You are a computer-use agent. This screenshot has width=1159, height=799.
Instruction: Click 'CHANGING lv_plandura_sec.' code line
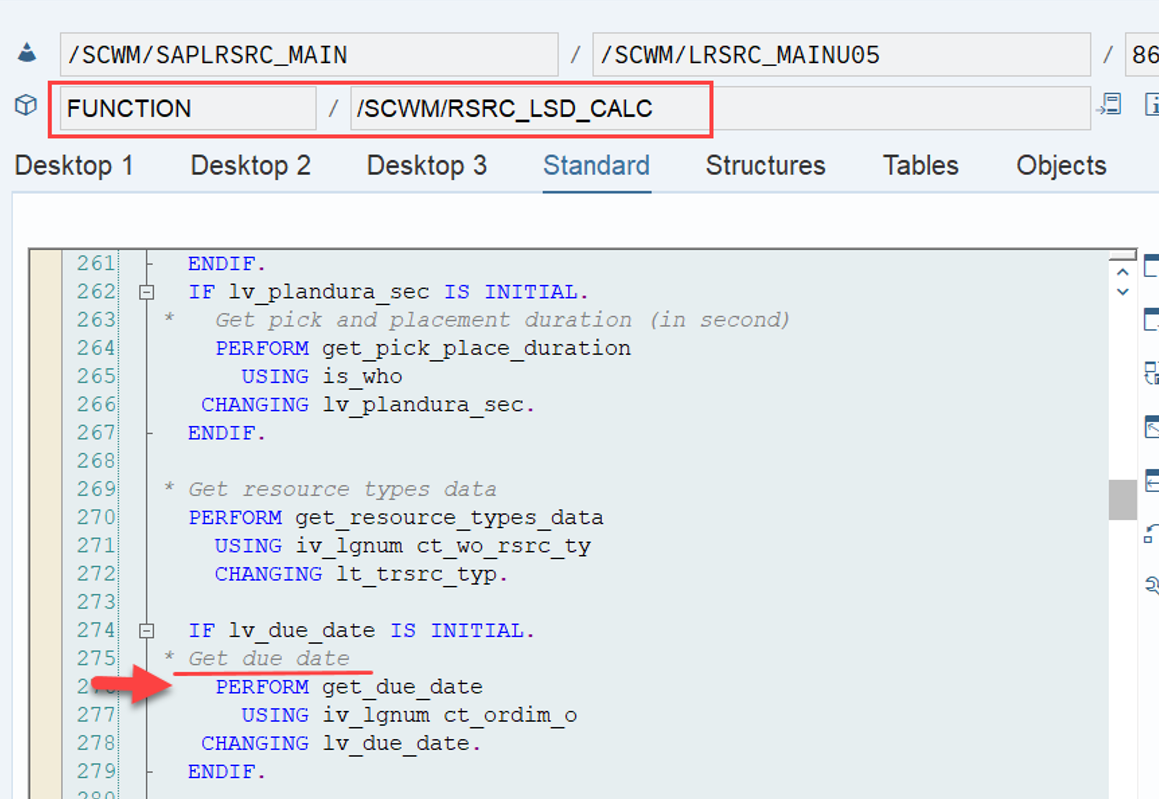(x=368, y=405)
